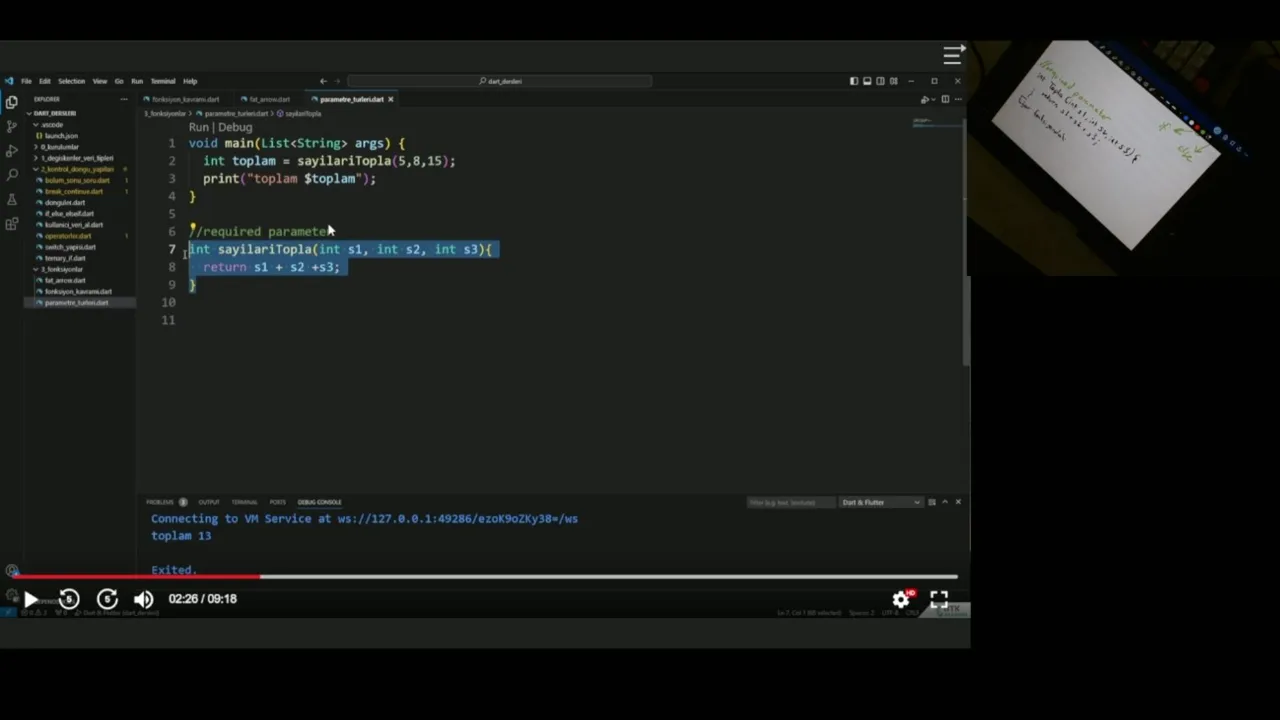Click the Run CodeLens link
The height and width of the screenshot is (720, 1280).
tap(199, 128)
